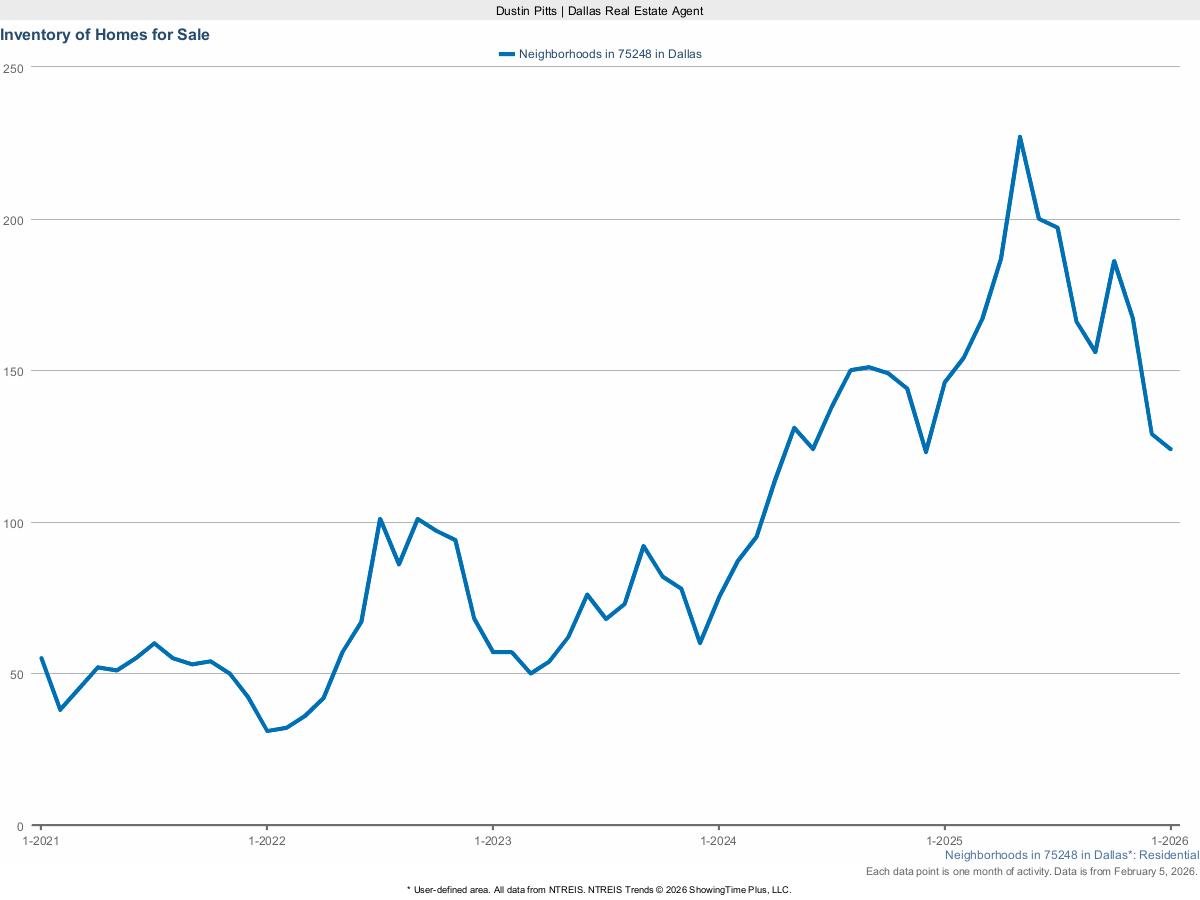Select the legend entry Neighborhoods in 75248 in Dallas
Screen dimensions: 1200x900
[608, 54]
